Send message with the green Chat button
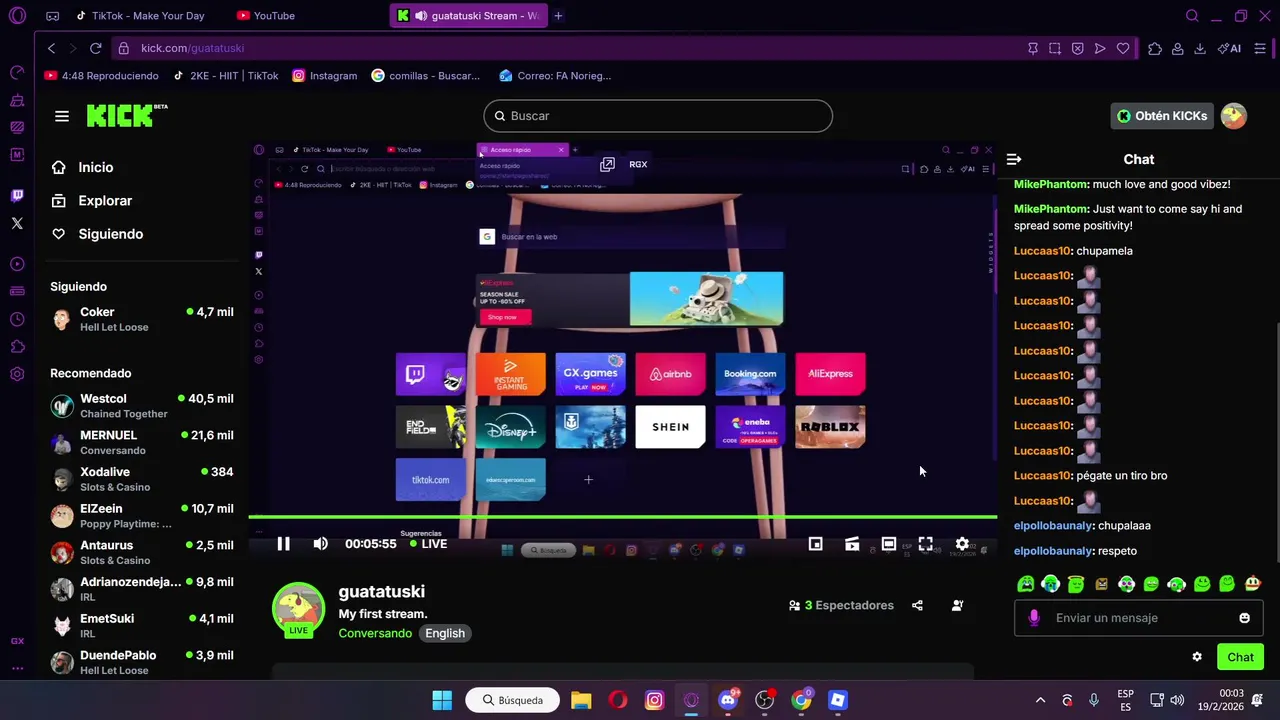The image size is (1280, 720). pyautogui.click(x=1240, y=657)
